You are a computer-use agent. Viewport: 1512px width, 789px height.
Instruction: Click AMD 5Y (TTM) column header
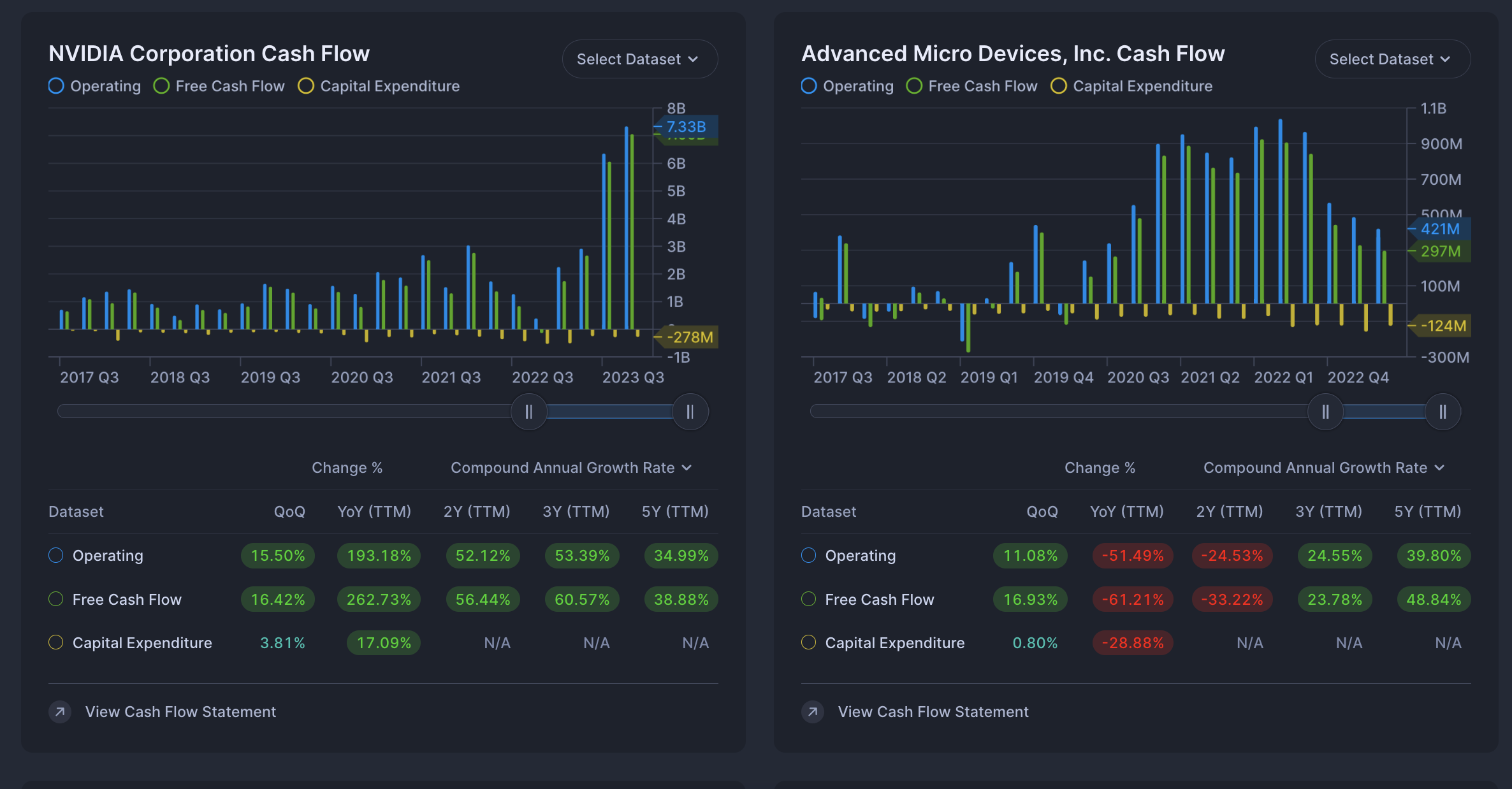pyautogui.click(x=1427, y=511)
